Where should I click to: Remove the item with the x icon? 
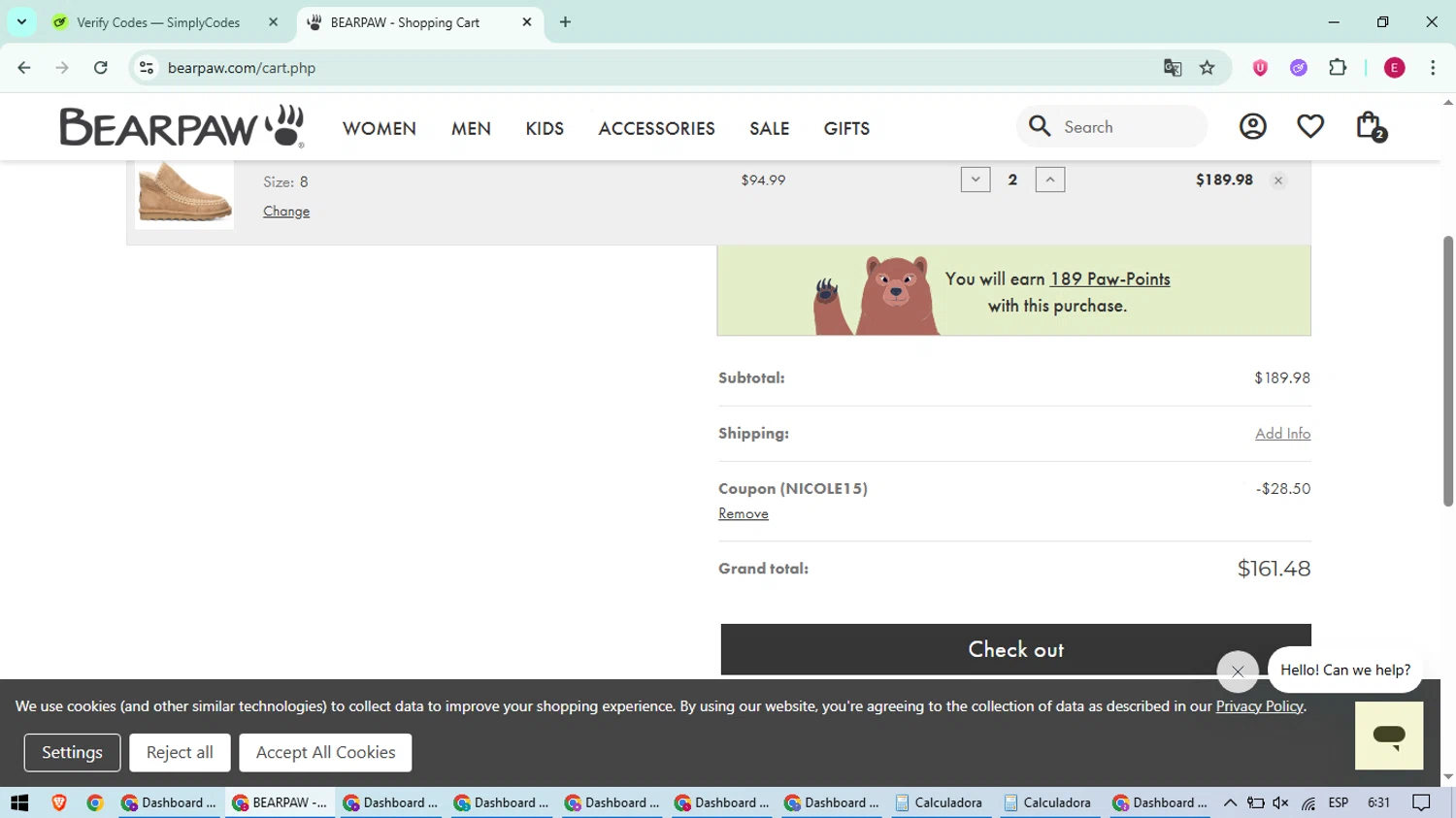point(1278,180)
